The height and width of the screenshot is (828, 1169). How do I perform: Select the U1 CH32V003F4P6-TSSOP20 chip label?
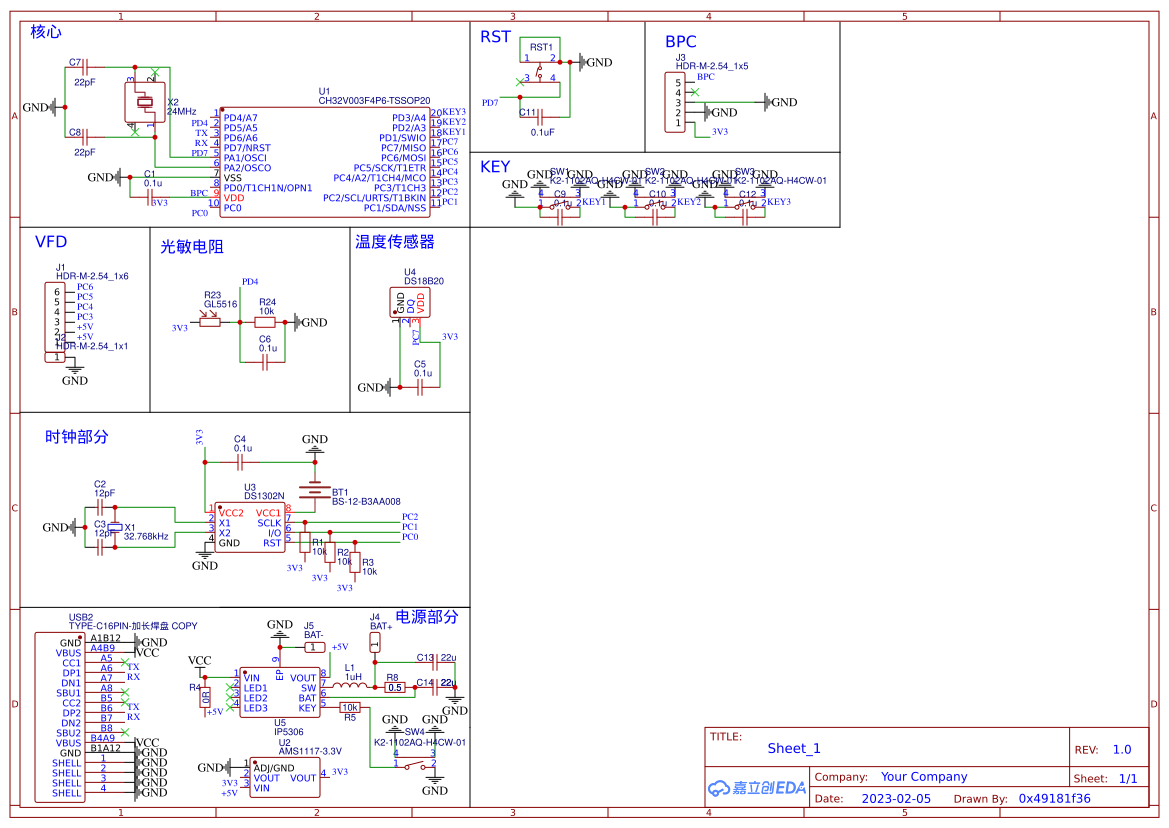(x=374, y=96)
